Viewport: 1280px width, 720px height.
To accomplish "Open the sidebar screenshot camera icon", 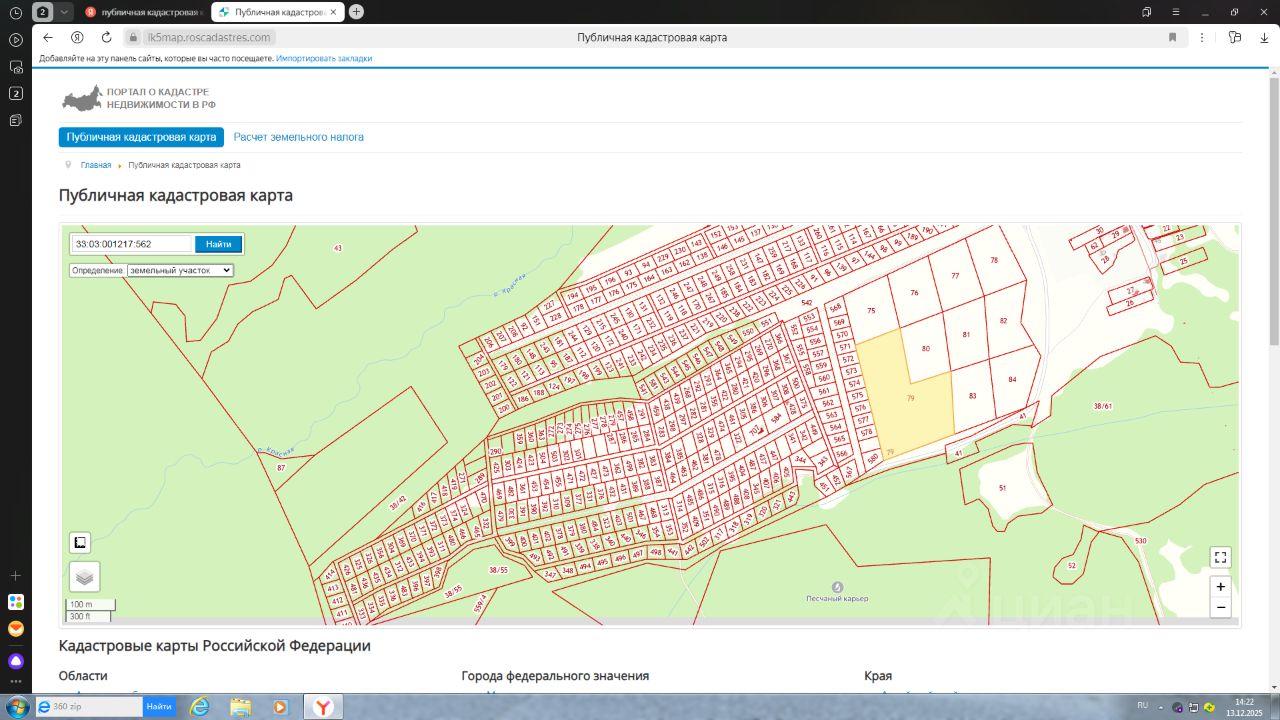I will click(15, 67).
